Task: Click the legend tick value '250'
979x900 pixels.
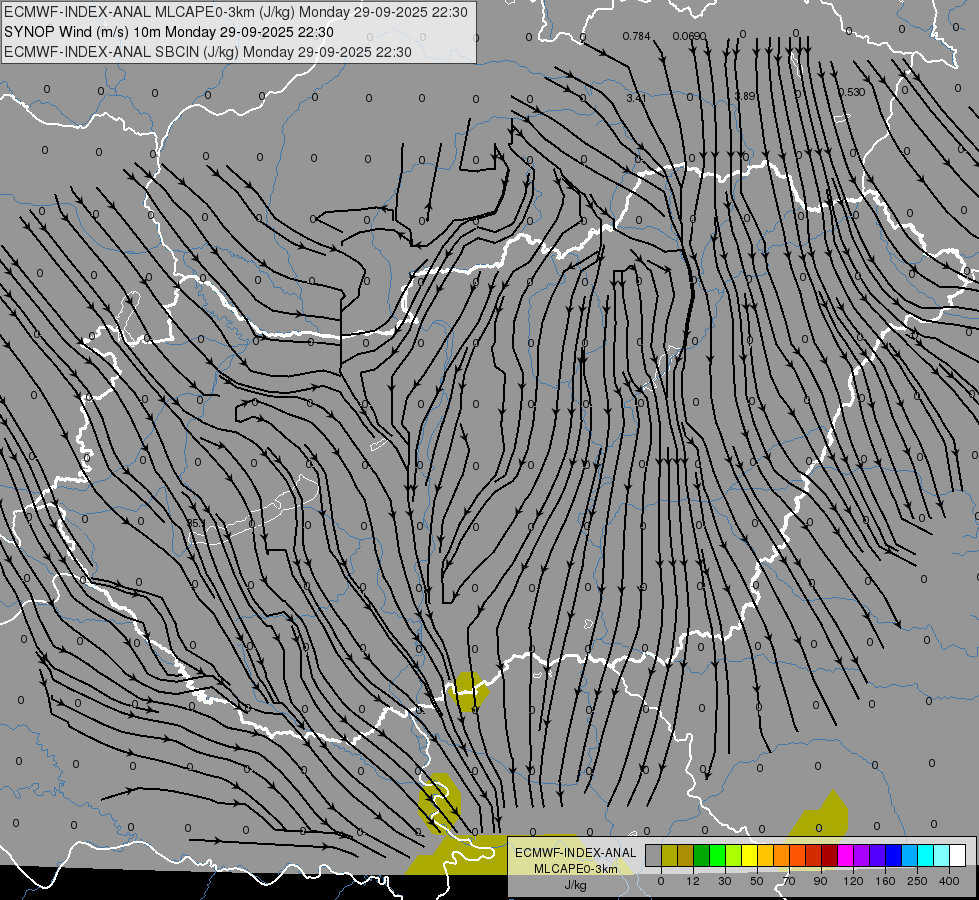Action: coord(917,881)
